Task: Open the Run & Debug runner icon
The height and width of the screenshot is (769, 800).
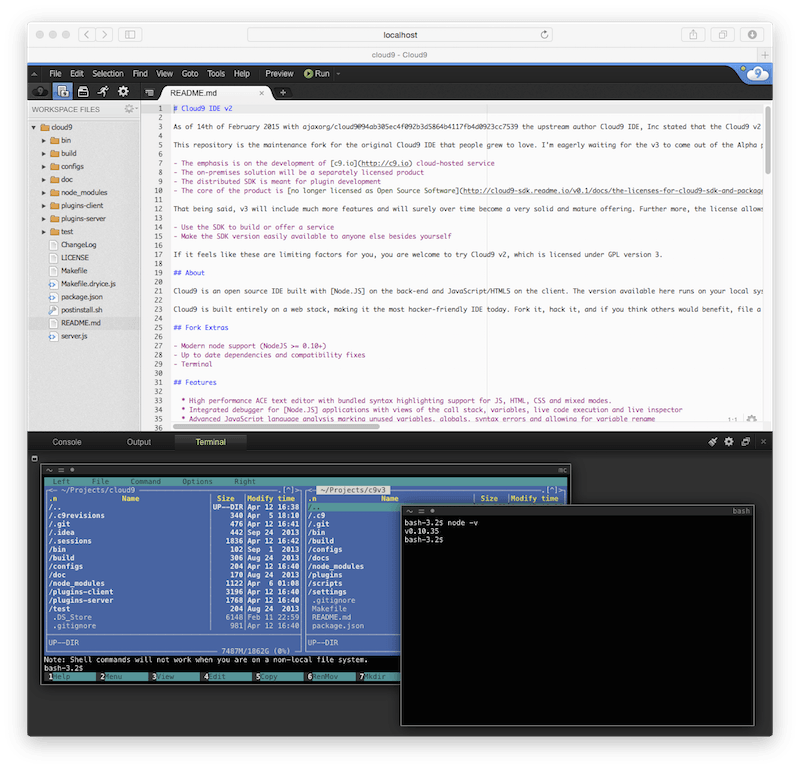Action: 103,92
